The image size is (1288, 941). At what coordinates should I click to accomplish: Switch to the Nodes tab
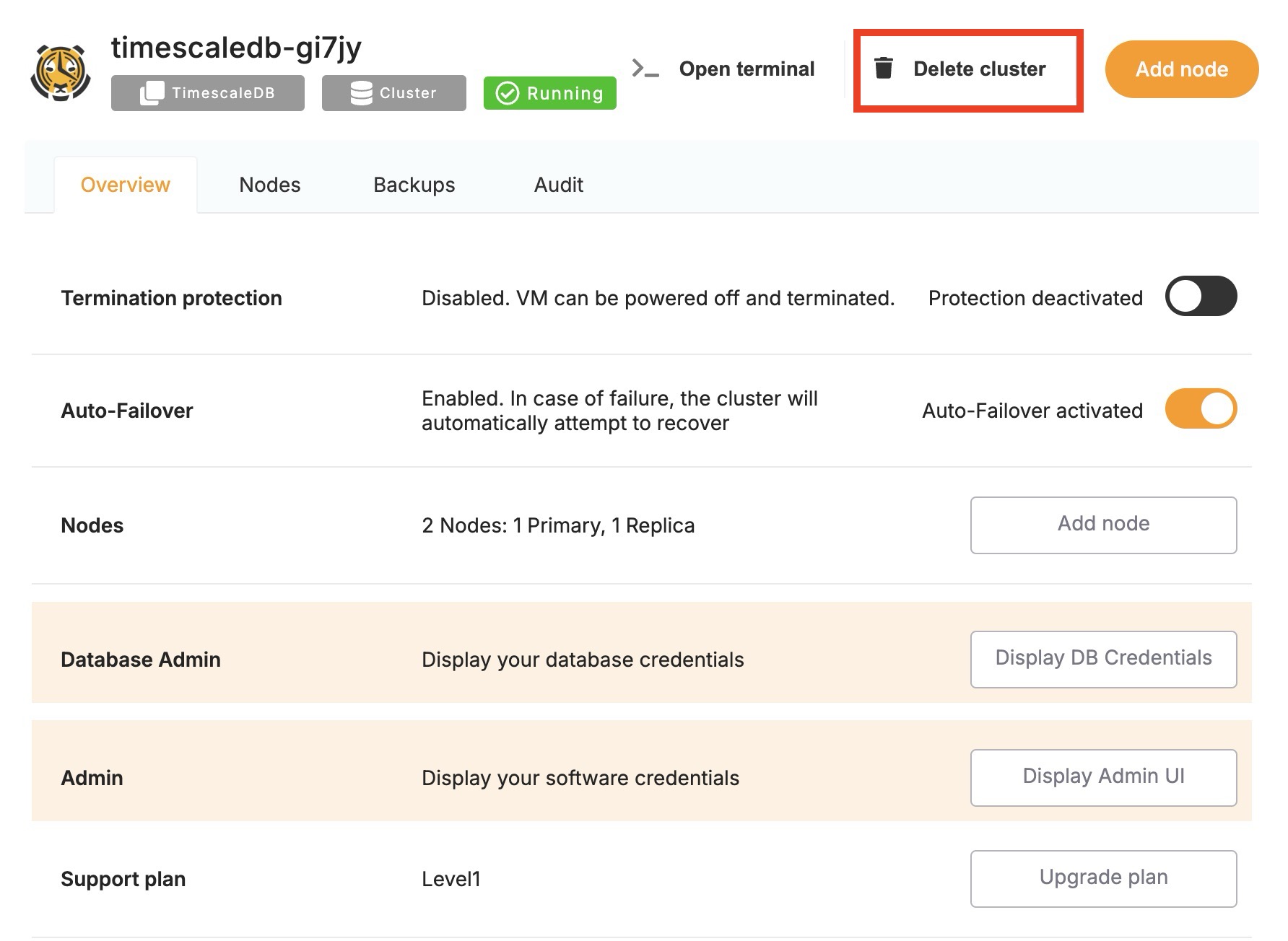pos(269,185)
